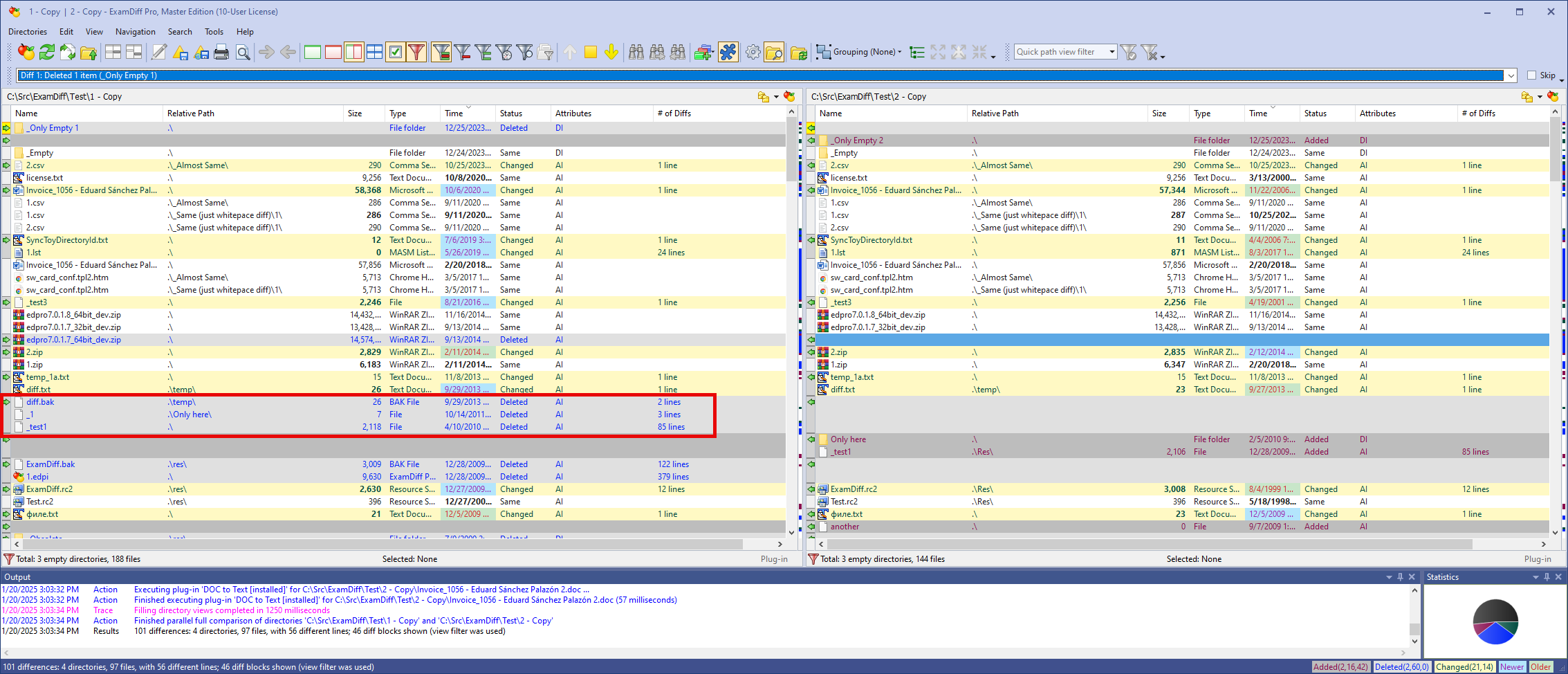This screenshot has width=1568, height=674.
Task: Click the folder with magnifier icon
Action: click(774, 52)
